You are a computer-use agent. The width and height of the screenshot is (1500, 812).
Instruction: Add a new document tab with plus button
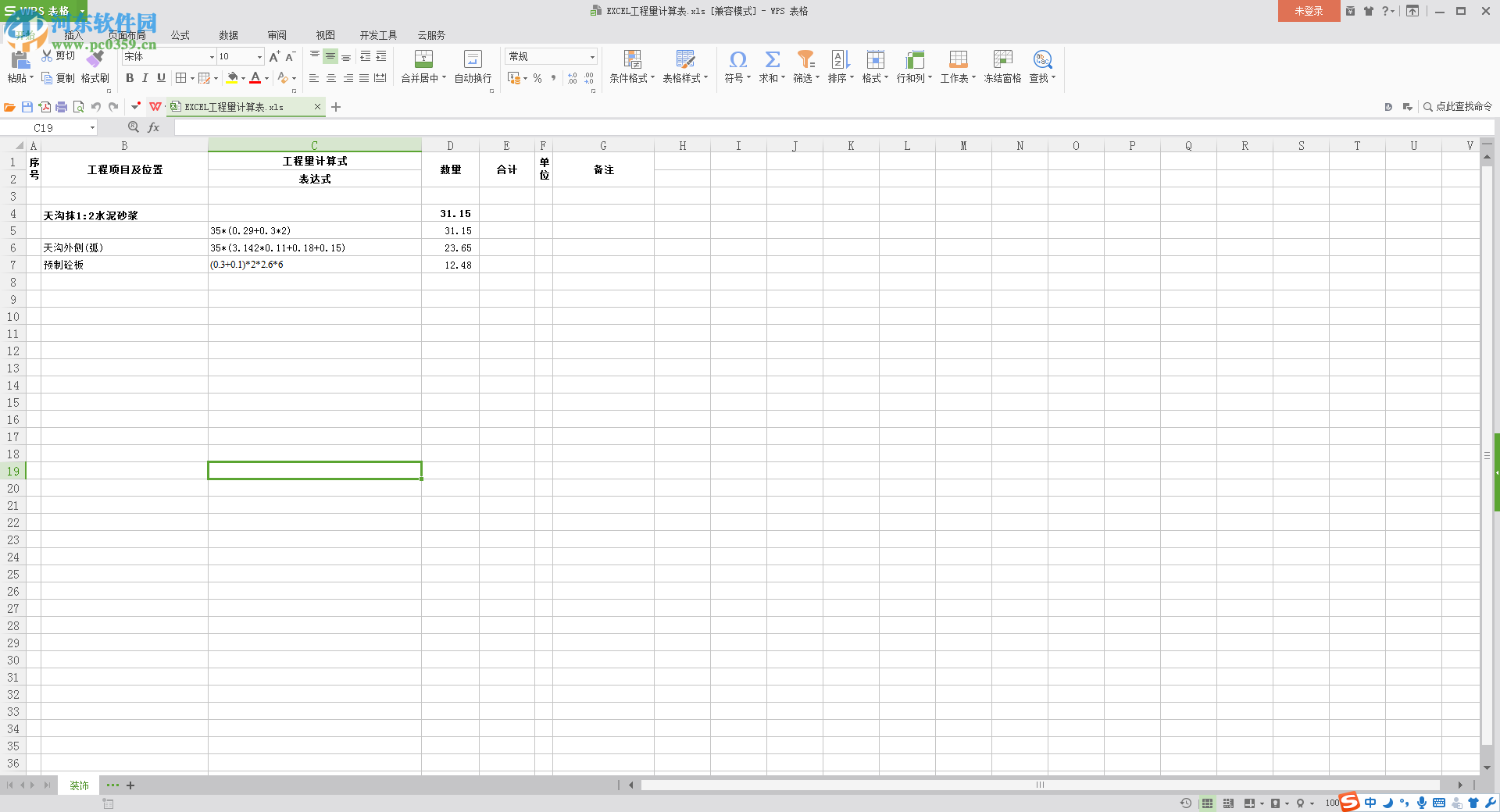(336, 107)
